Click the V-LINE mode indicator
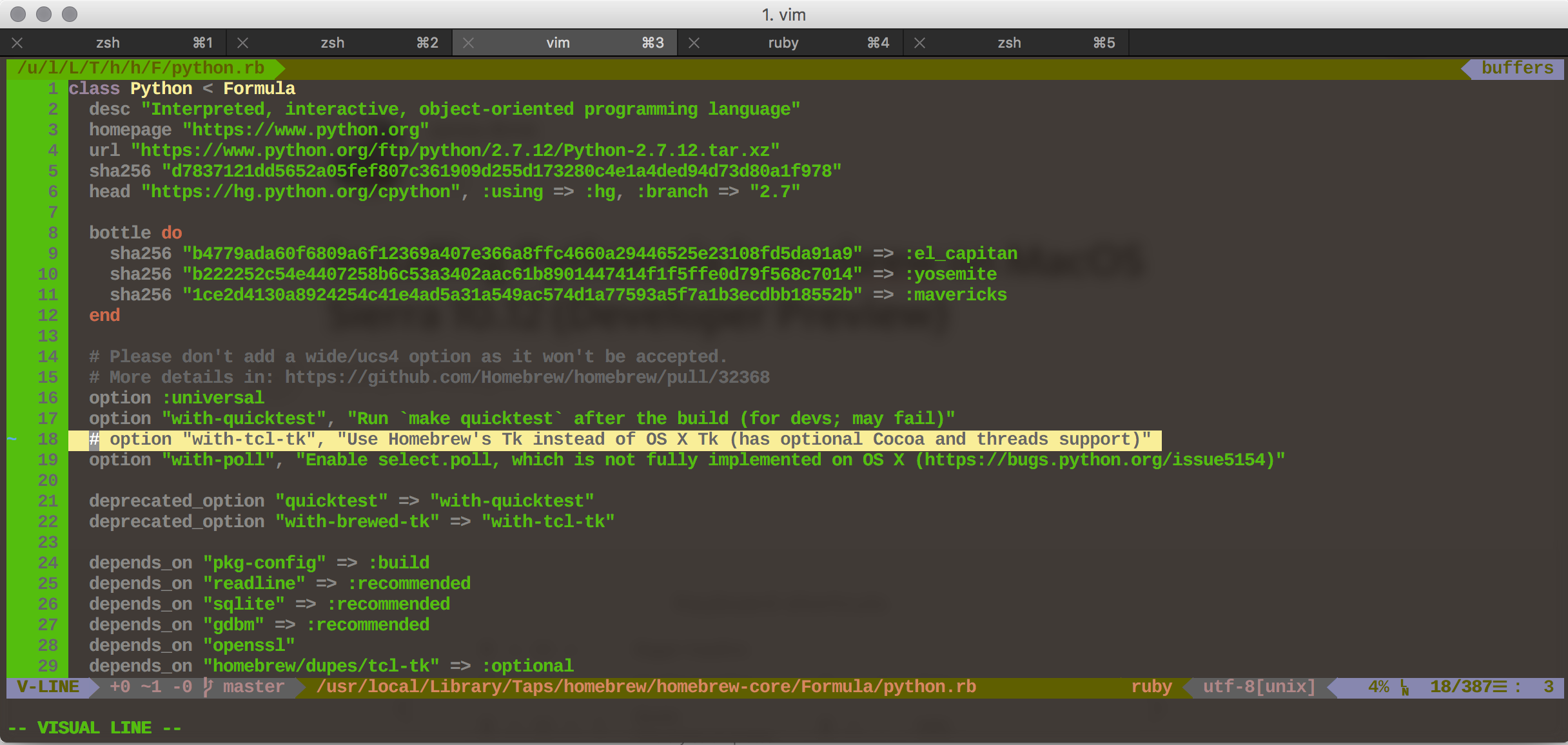 coord(48,687)
